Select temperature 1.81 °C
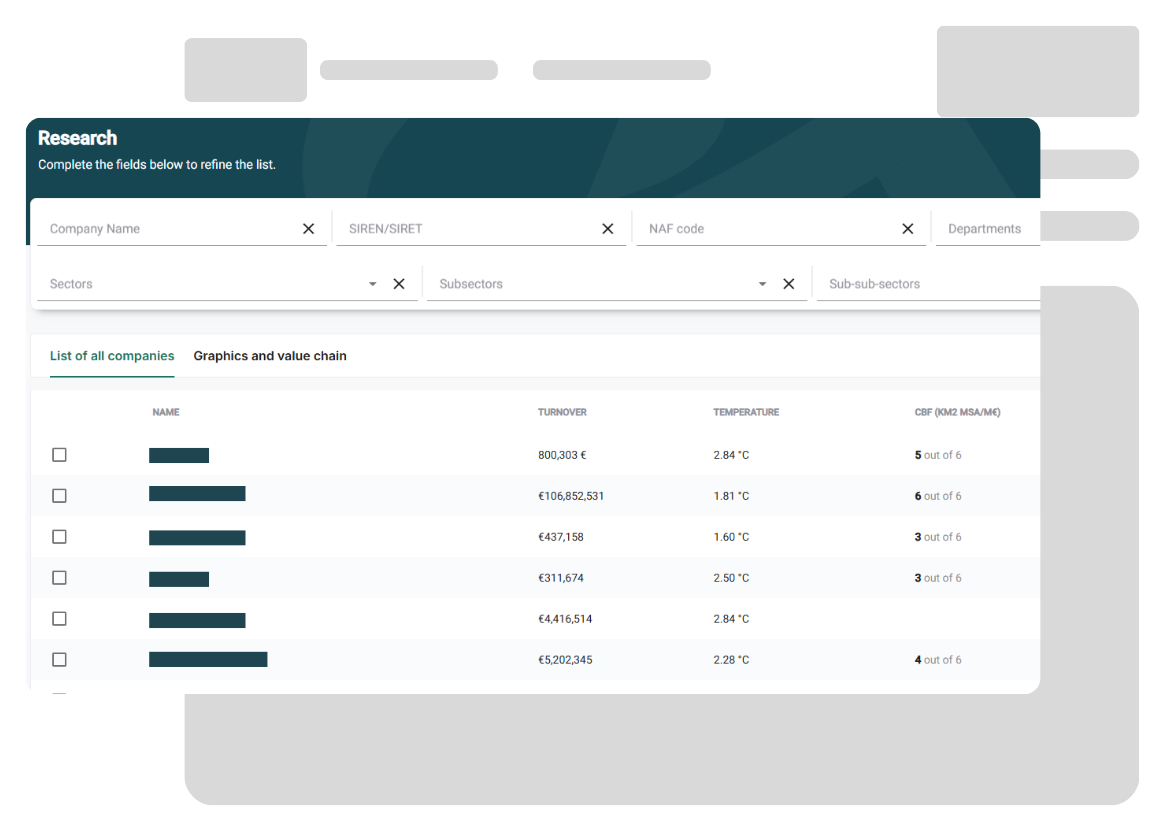 pyautogui.click(x=731, y=496)
